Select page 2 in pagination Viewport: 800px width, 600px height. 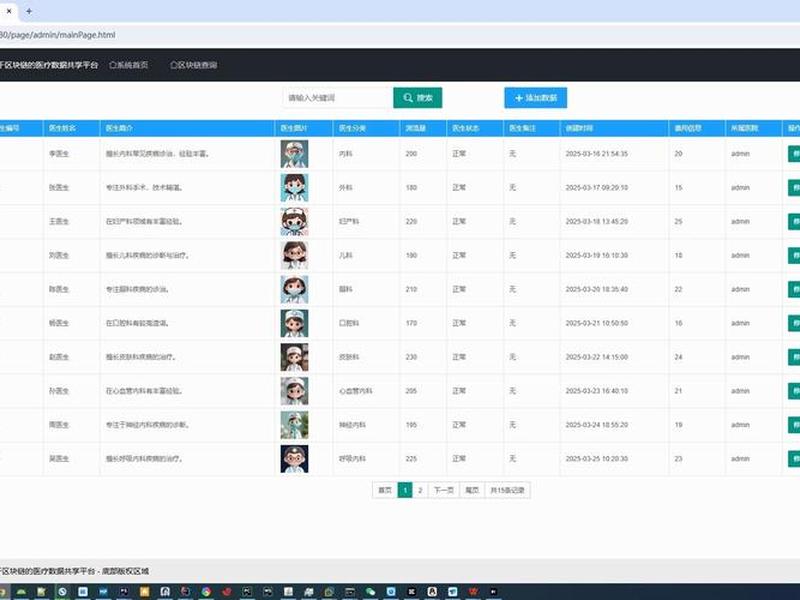coord(420,490)
